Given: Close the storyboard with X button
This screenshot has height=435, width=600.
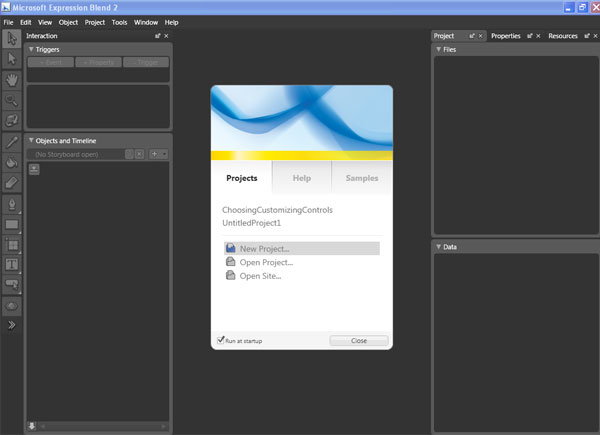Looking at the screenshot, I should 139,154.
